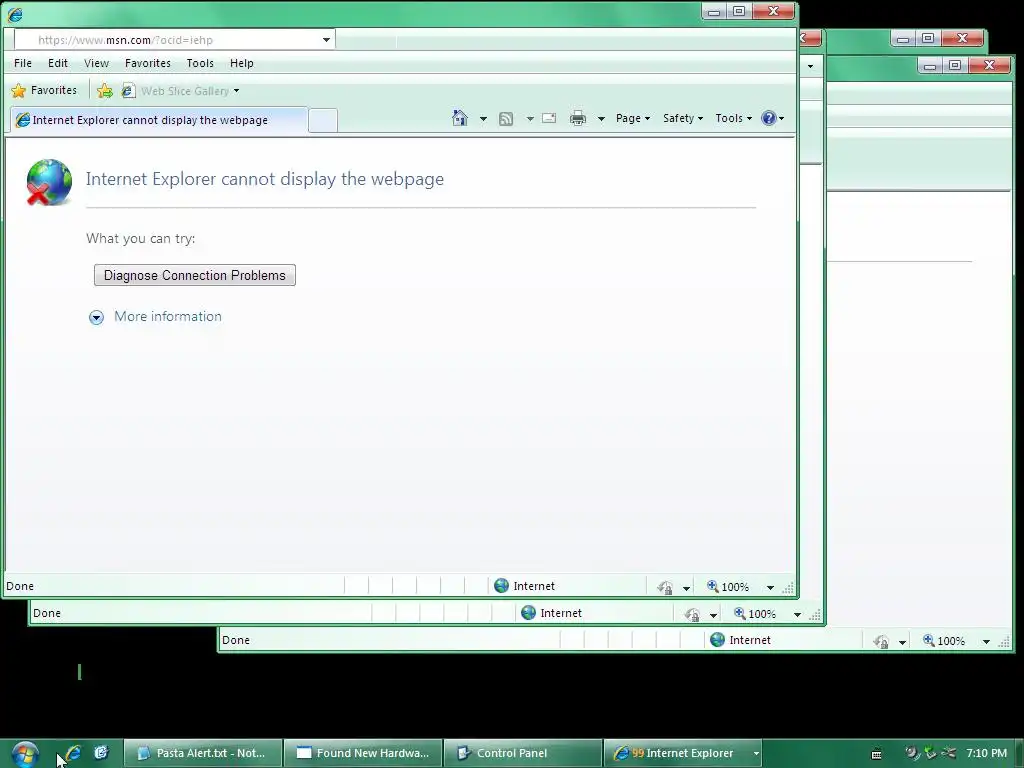Click Diagnose Connection Problems button
Image resolution: width=1024 pixels, height=768 pixels.
[x=195, y=275]
